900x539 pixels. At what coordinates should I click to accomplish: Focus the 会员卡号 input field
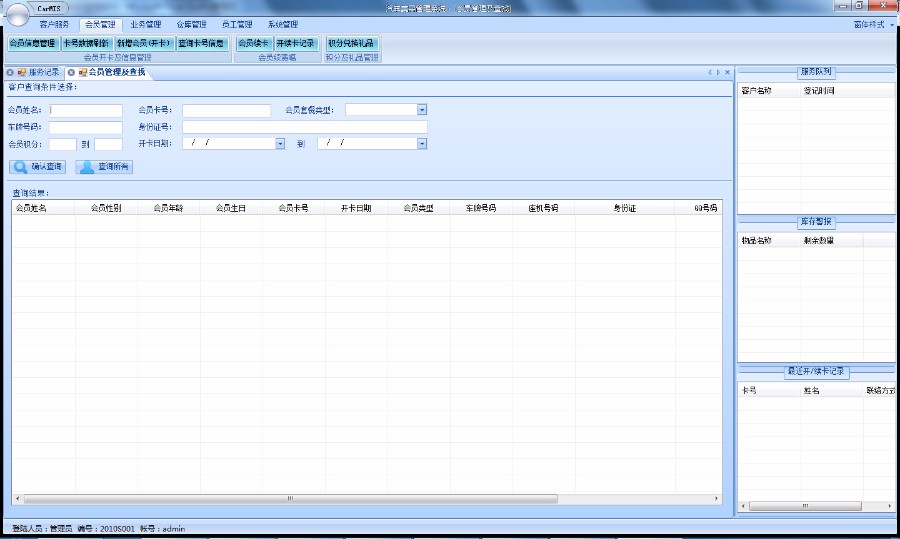(x=226, y=110)
